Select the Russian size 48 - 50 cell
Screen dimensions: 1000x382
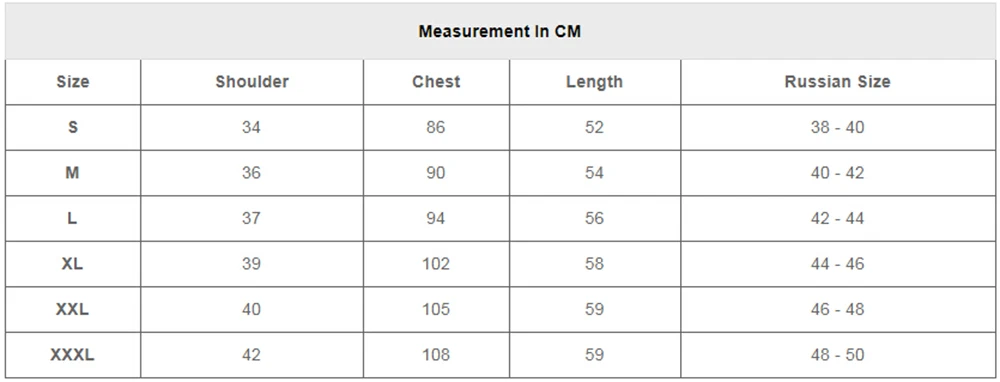click(837, 355)
